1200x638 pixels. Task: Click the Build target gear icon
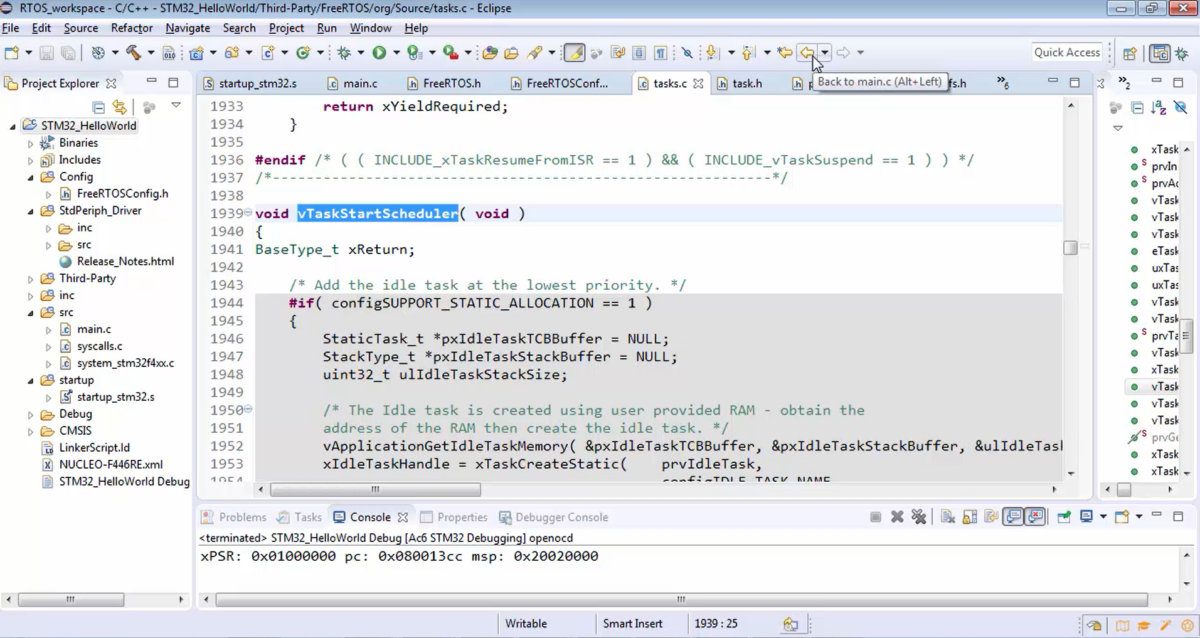[98, 53]
